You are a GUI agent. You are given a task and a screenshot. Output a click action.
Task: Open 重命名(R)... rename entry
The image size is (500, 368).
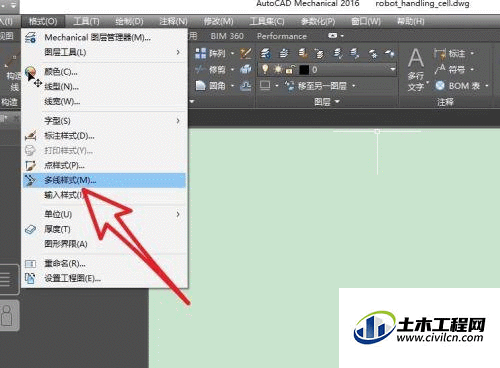click(104, 263)
